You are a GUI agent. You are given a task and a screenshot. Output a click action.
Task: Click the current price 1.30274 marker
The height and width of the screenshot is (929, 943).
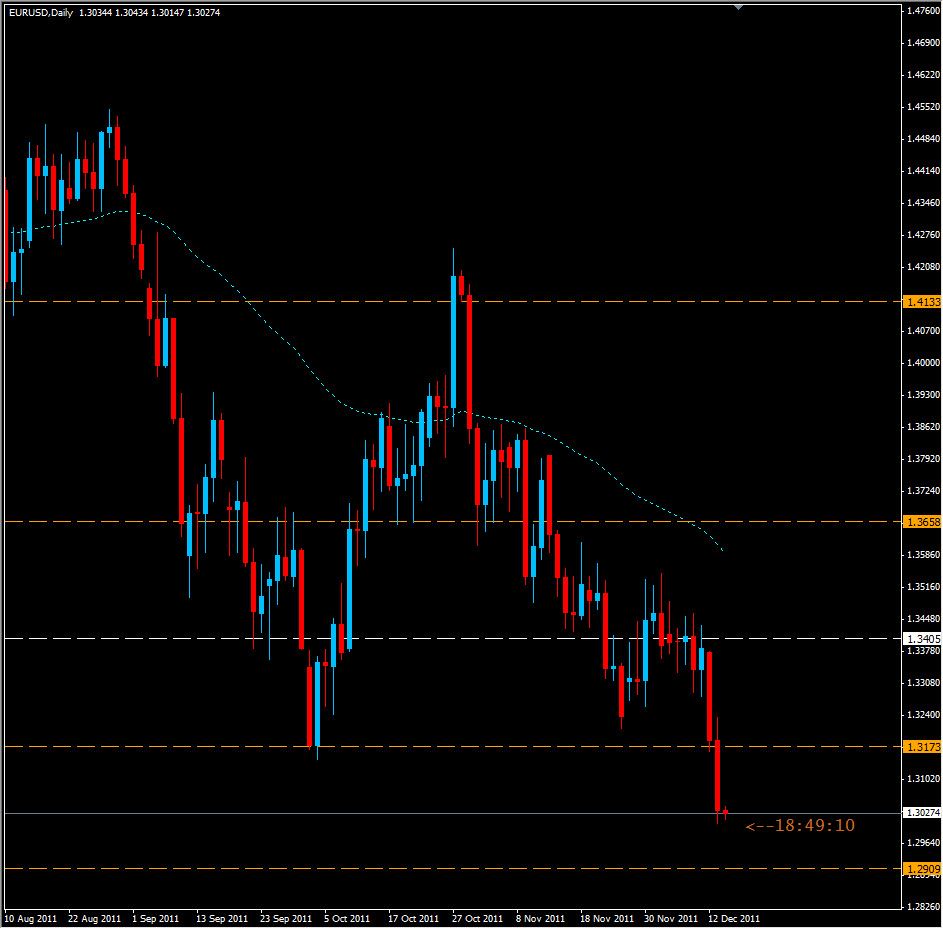[918, 814]
